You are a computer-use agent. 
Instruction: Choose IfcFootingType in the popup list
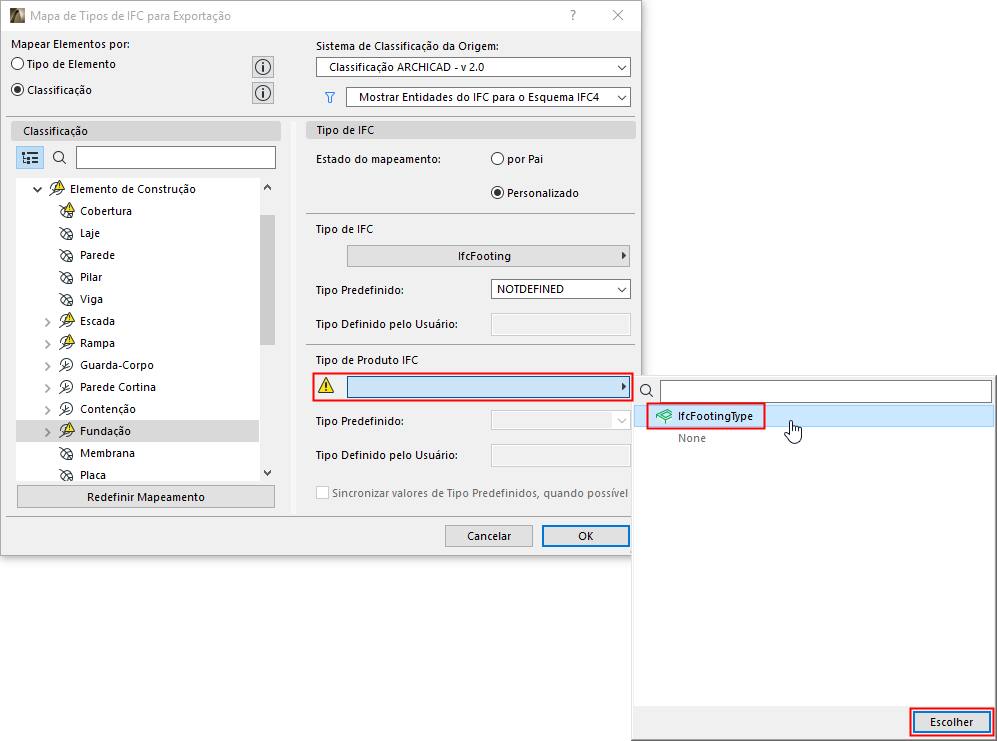(814, 416)
